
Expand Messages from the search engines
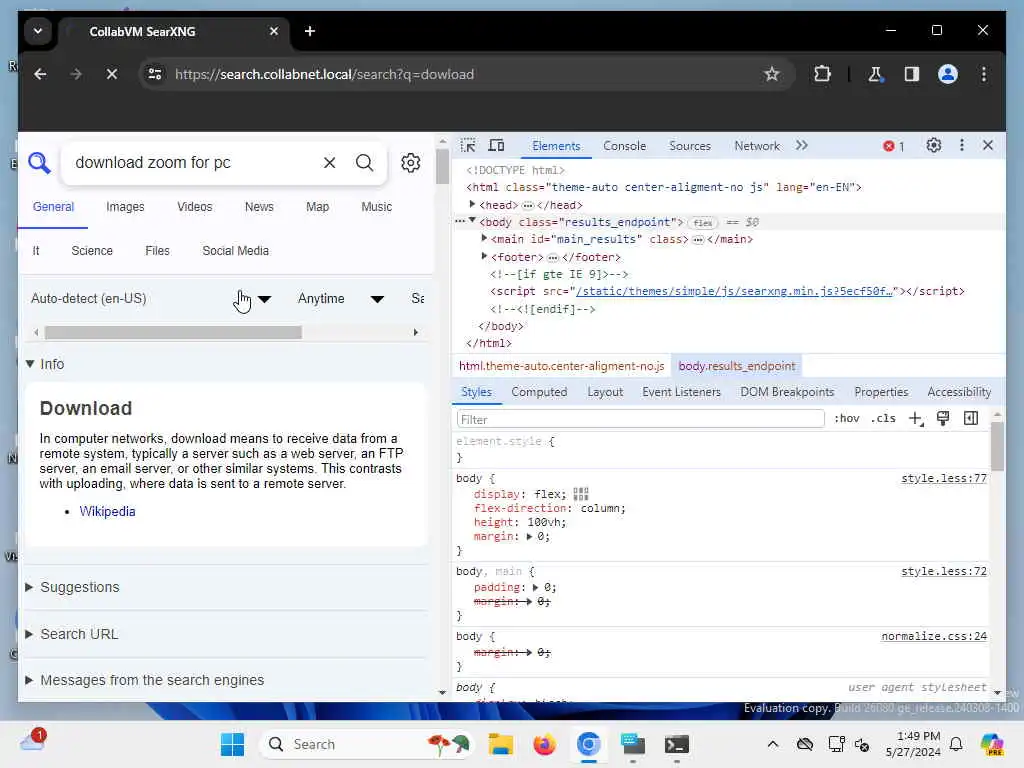click(x=144, y=680)
